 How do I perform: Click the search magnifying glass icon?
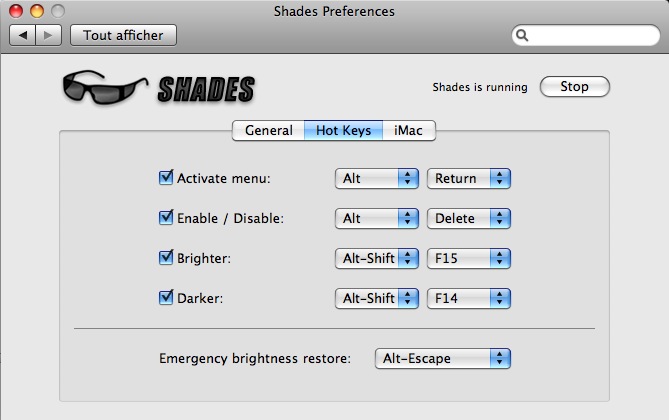pyautogui.click(x=523, y=36)
